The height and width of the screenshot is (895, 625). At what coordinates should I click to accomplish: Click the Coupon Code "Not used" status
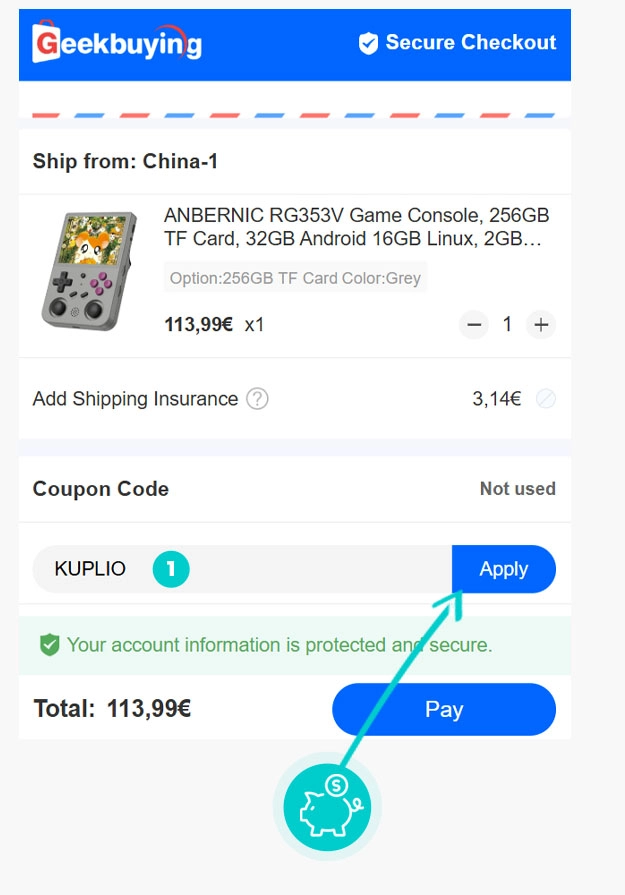pyautogui.click(x=517, y=489)
